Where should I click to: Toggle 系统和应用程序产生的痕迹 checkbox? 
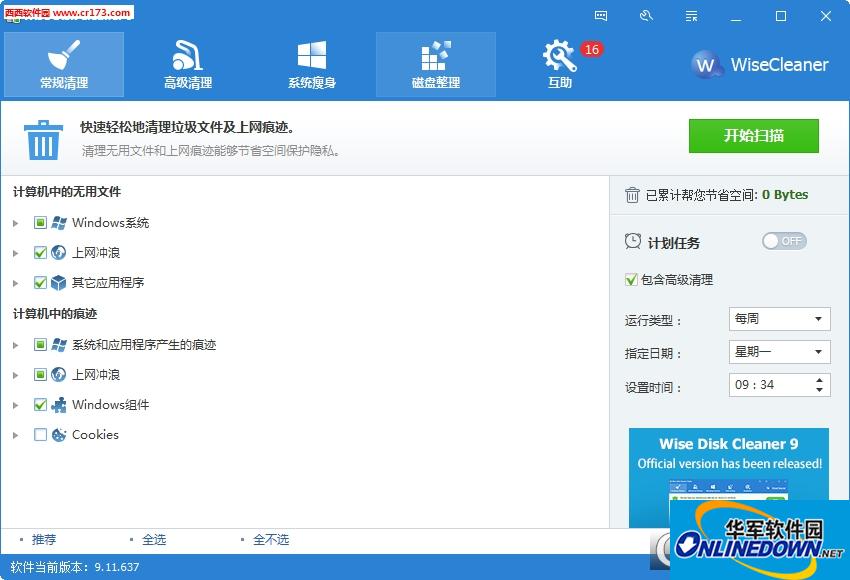tap(40, 345)
